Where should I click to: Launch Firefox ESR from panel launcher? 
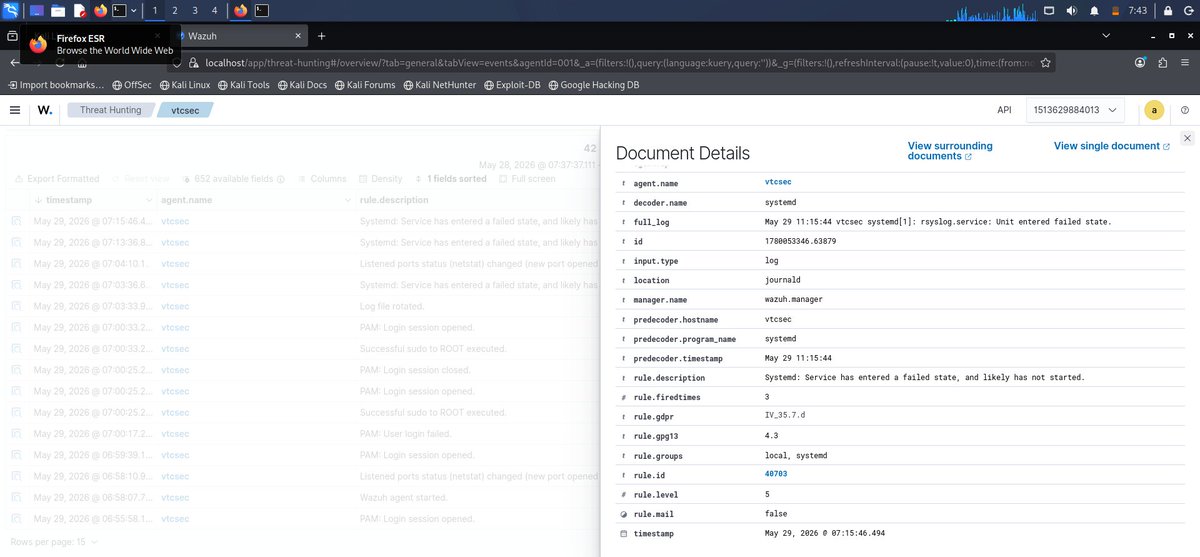click(x=100, y=11)
